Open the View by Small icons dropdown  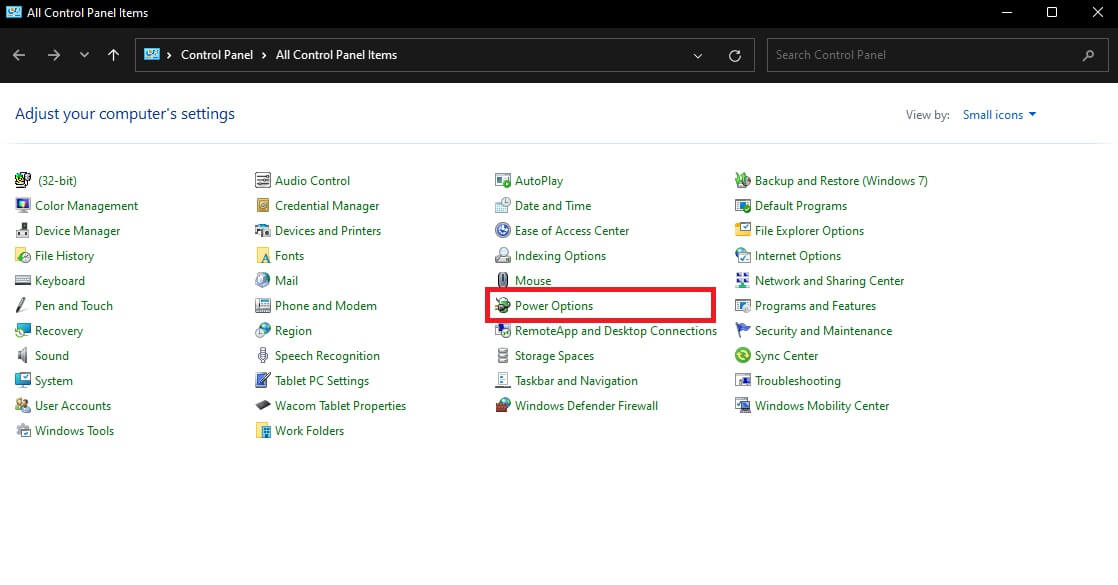point(999,115)
